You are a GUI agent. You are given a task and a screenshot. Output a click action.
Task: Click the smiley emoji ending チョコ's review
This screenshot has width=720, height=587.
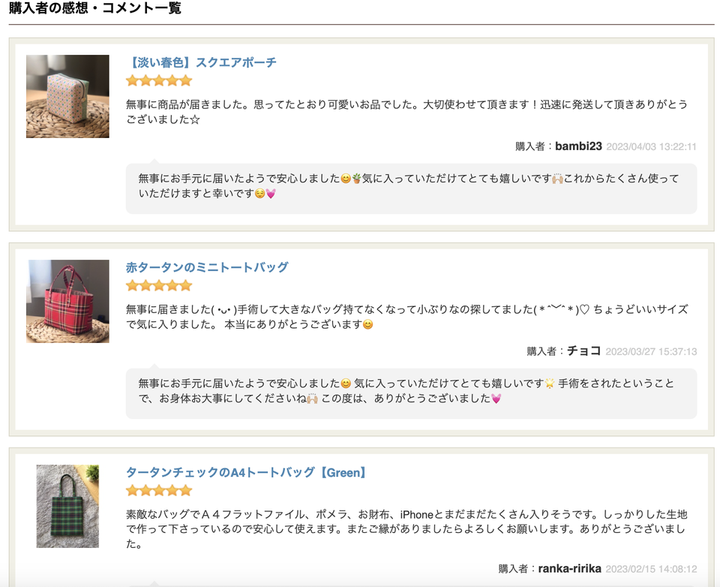pyautogui.click(x=368, y=325)
